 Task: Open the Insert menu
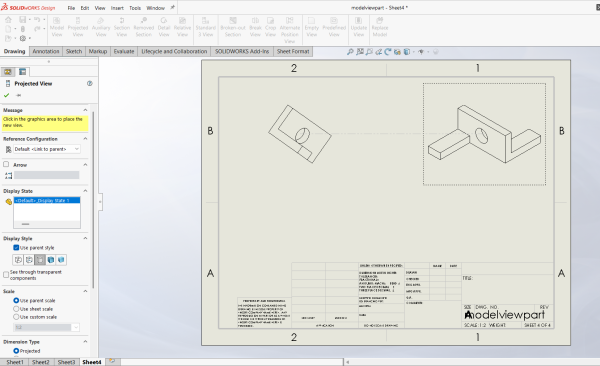pos(117,8)
